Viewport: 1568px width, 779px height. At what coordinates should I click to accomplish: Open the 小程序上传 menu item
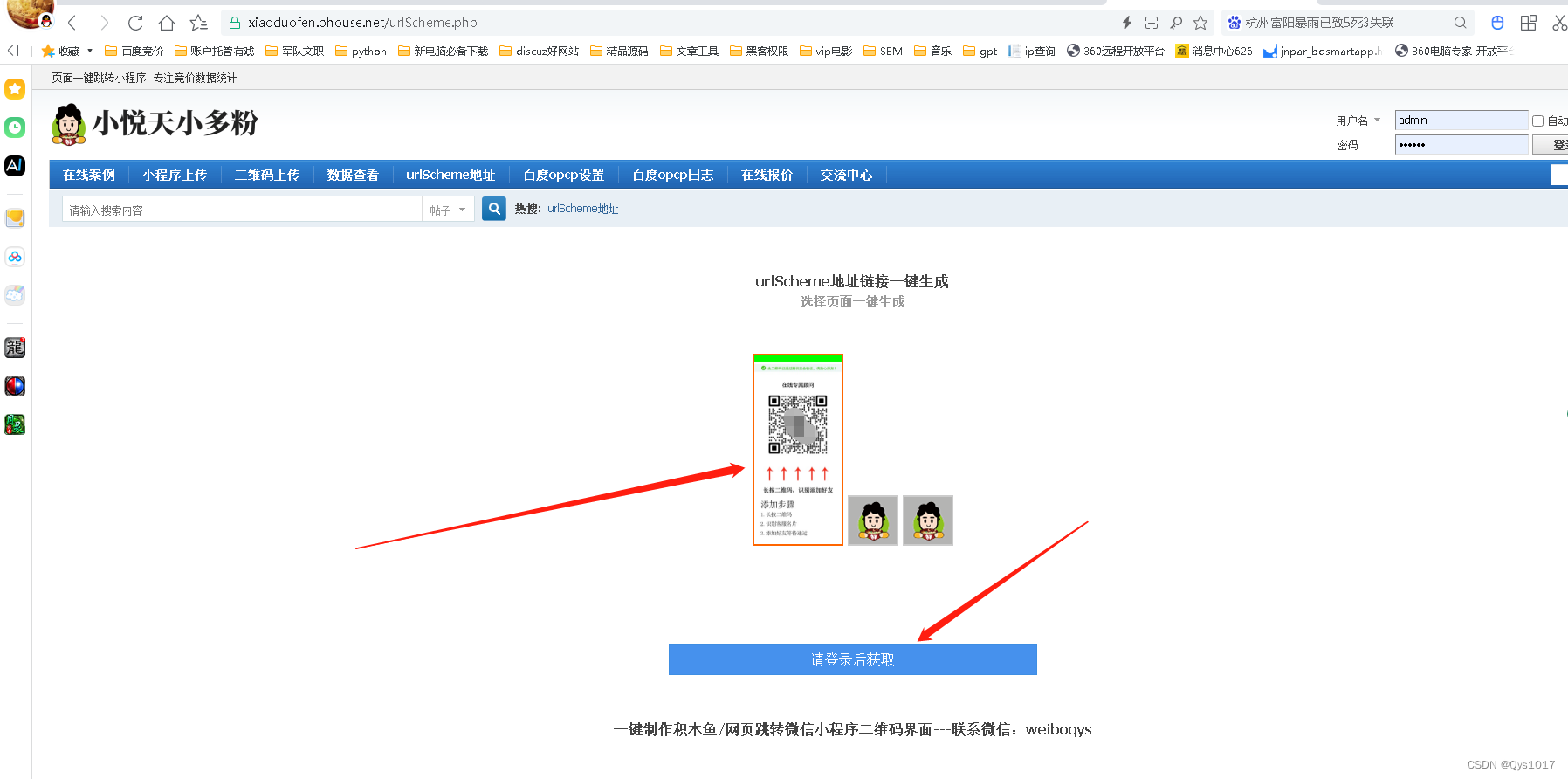(175, 175)
